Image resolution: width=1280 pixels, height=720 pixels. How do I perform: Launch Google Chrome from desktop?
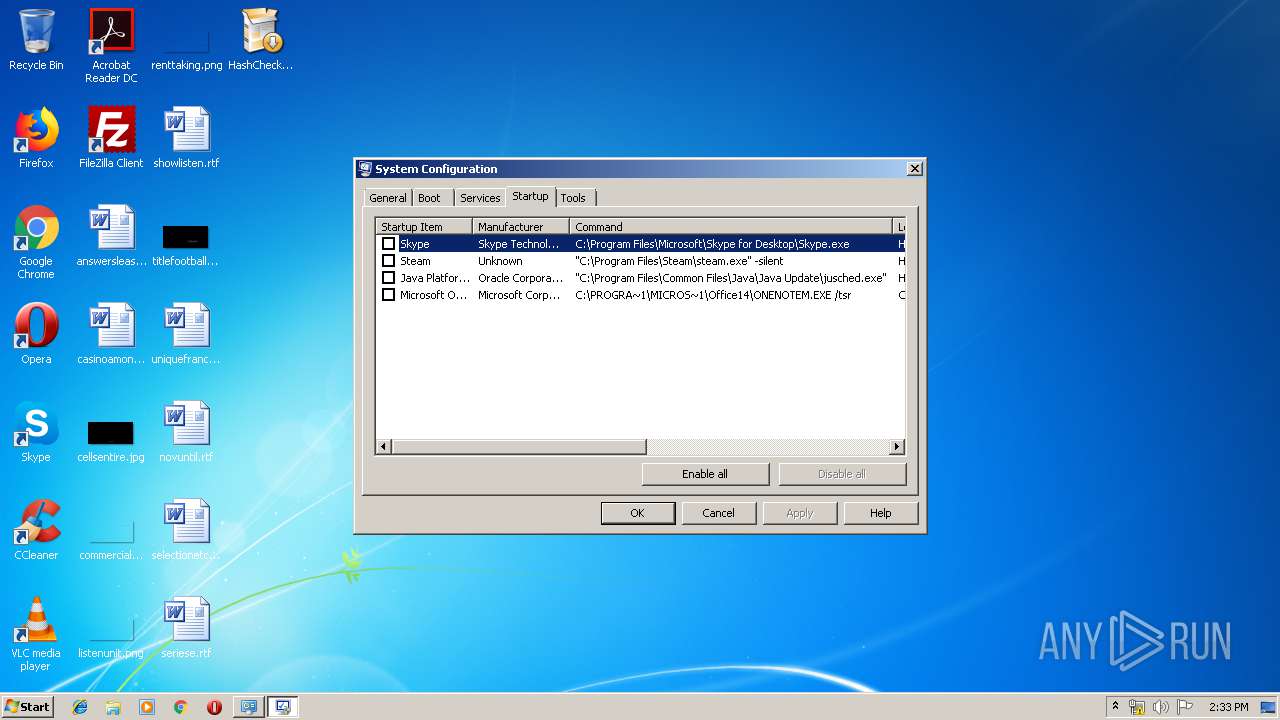tap(36, 242)
